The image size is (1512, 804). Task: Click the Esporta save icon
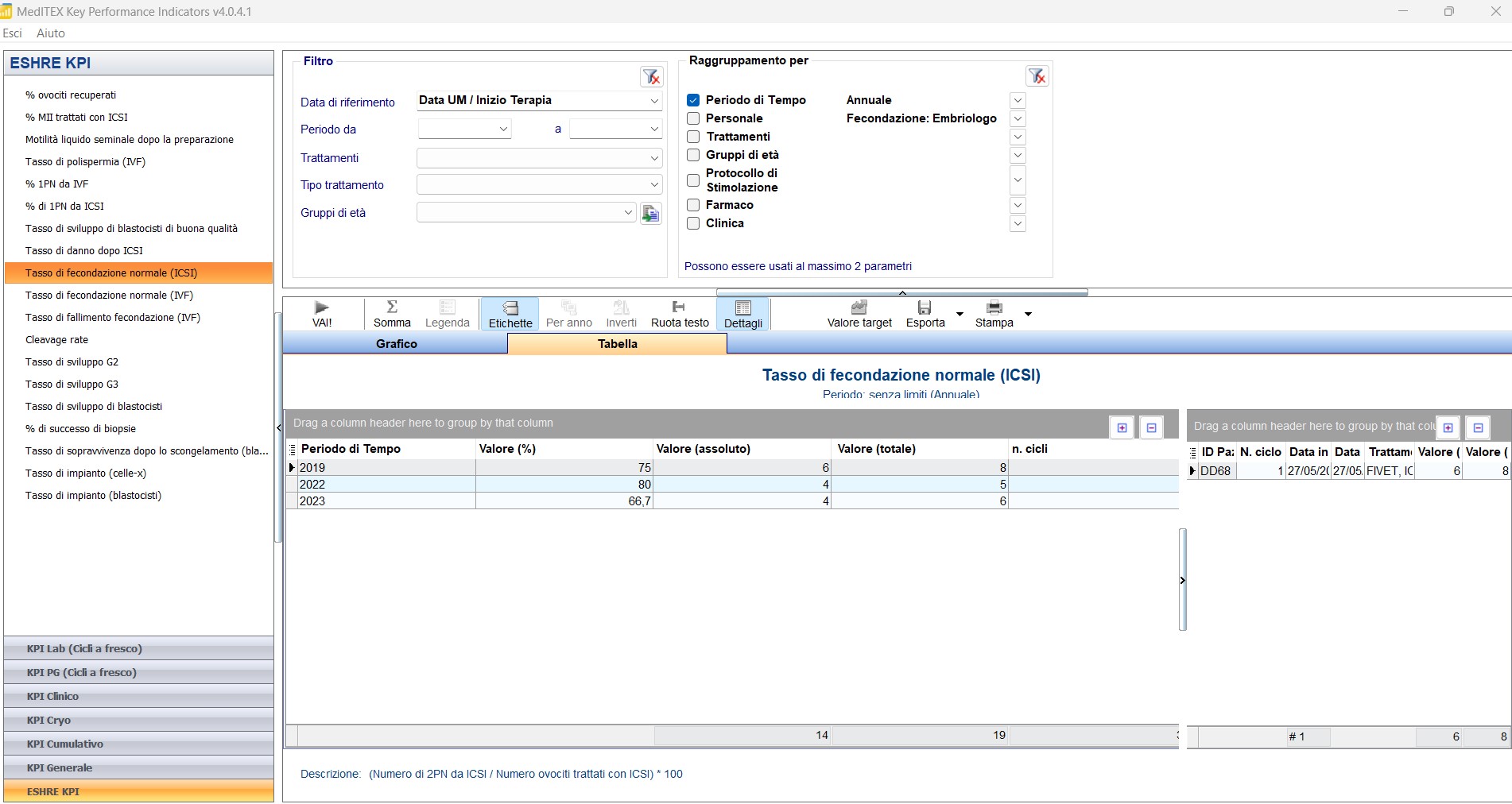925,307
